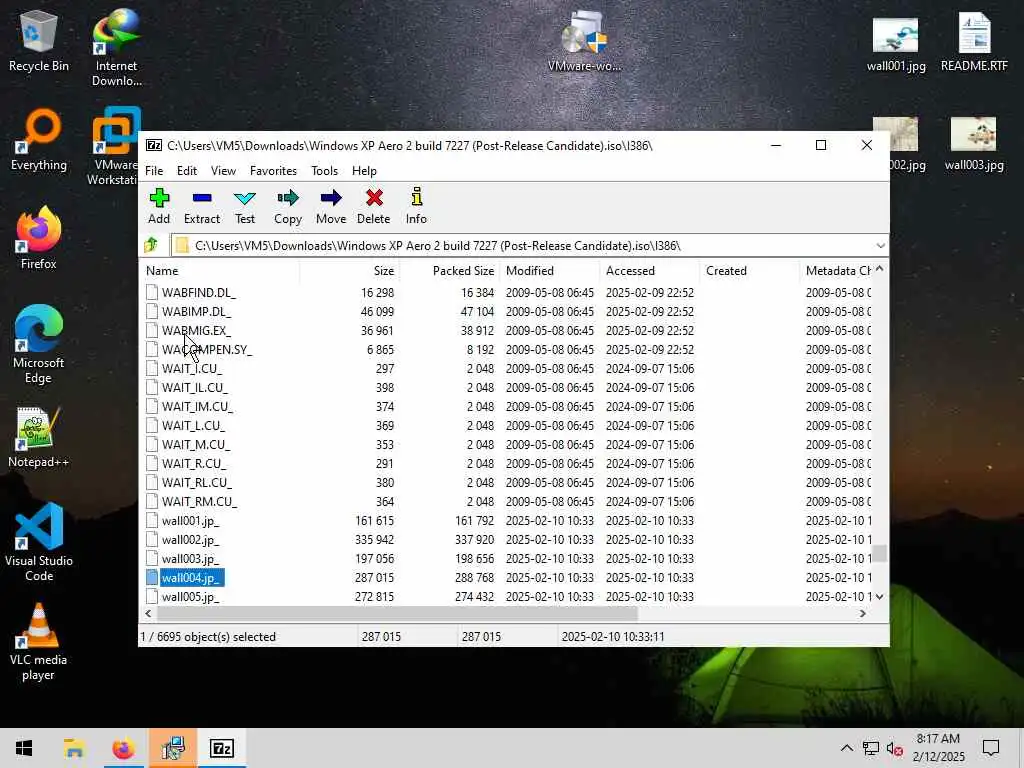Viewport: 1024px width, 768px height.
Task: Select the WAIT_M.CU_ file
Action: [x=196, y=445]
